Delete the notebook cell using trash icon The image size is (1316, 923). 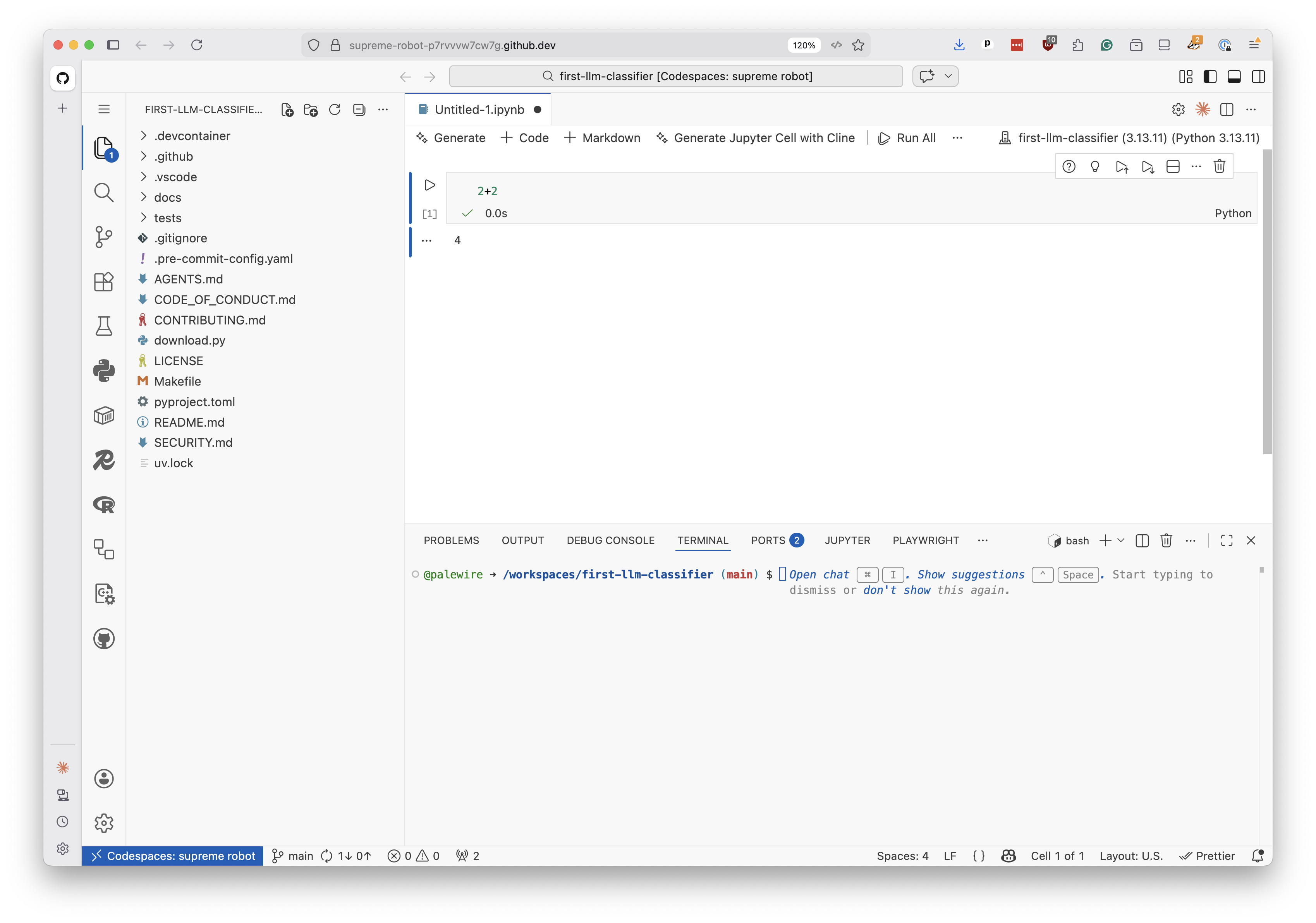pyautogui.click(x=1220, y=166)
